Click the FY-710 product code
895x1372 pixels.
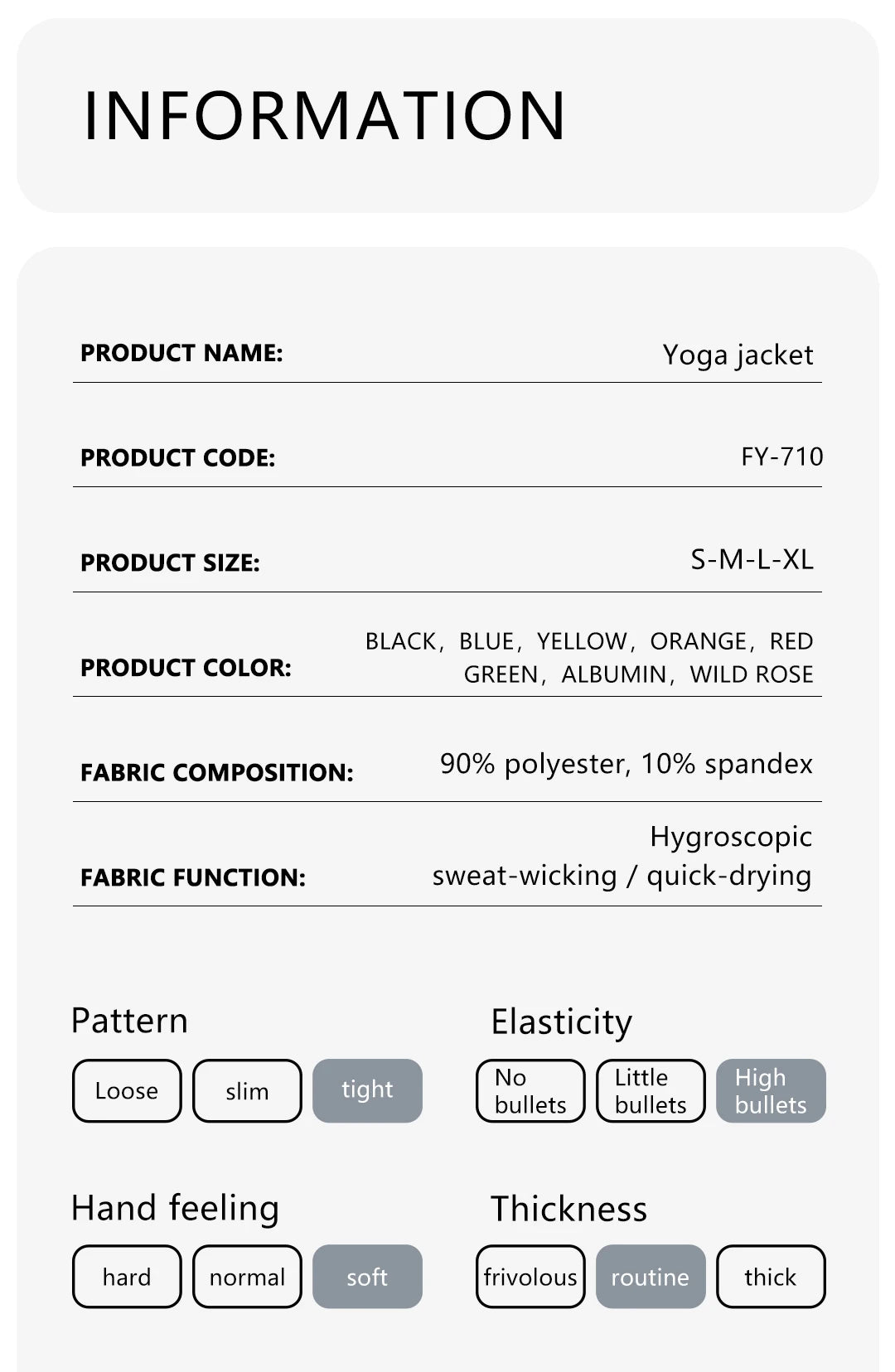click(781, 457)
